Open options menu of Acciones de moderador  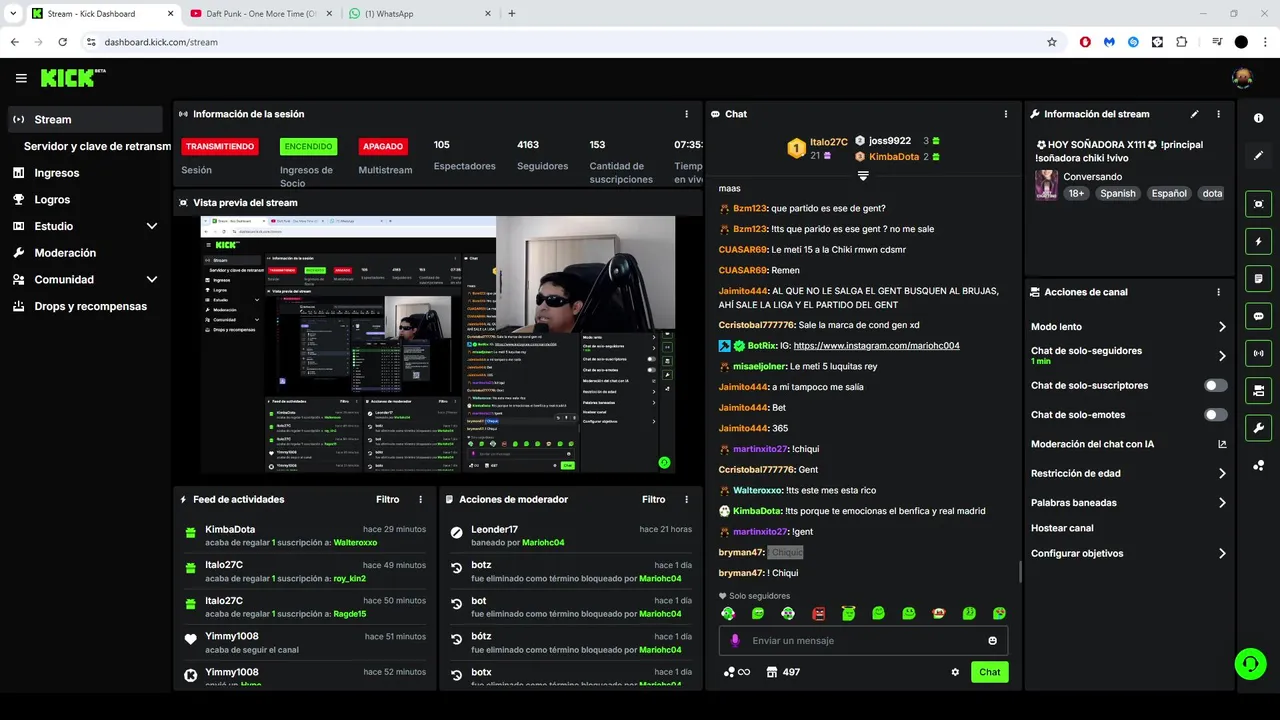coord(686,499)
